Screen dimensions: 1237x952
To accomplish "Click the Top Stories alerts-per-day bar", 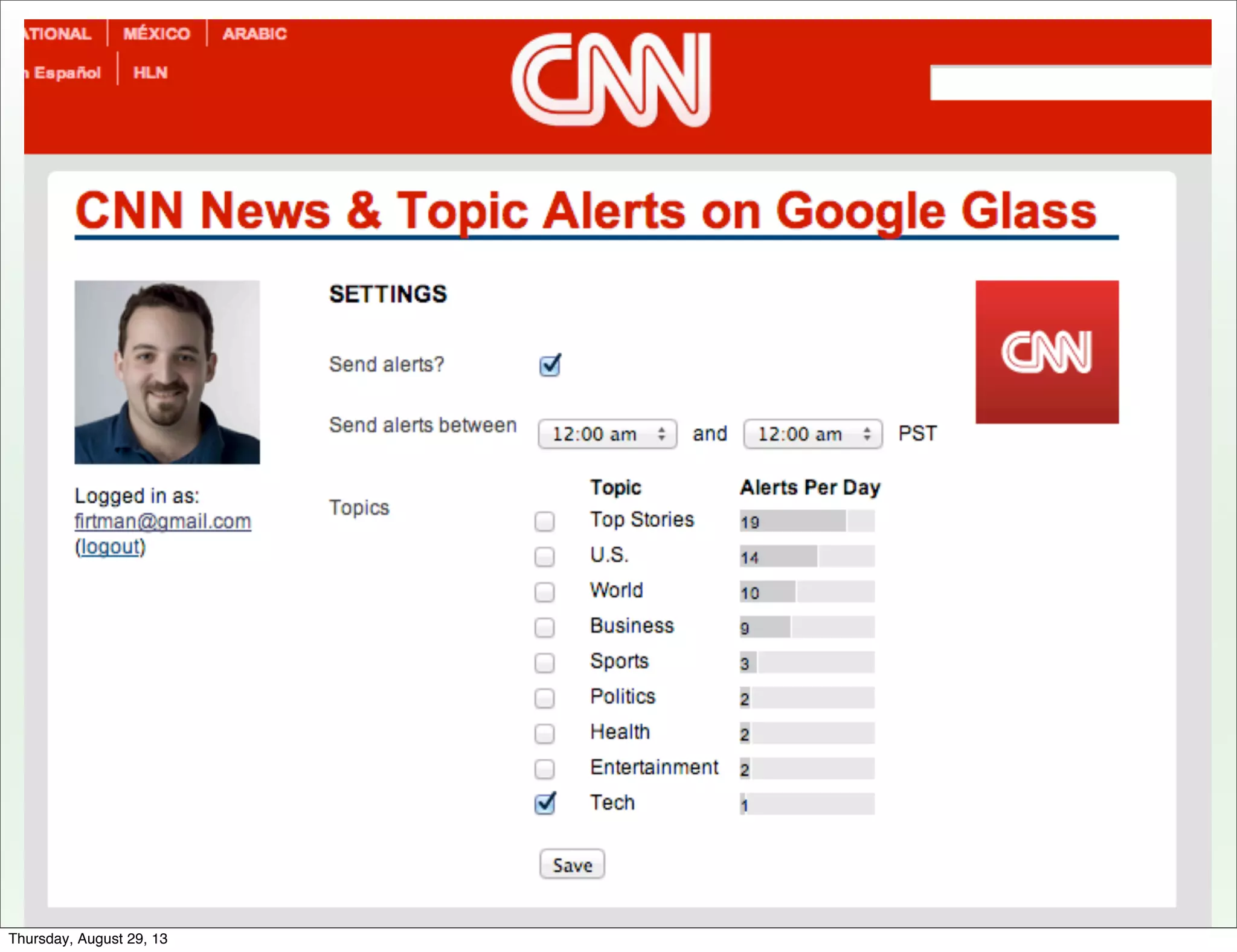I will click(806, 521).
